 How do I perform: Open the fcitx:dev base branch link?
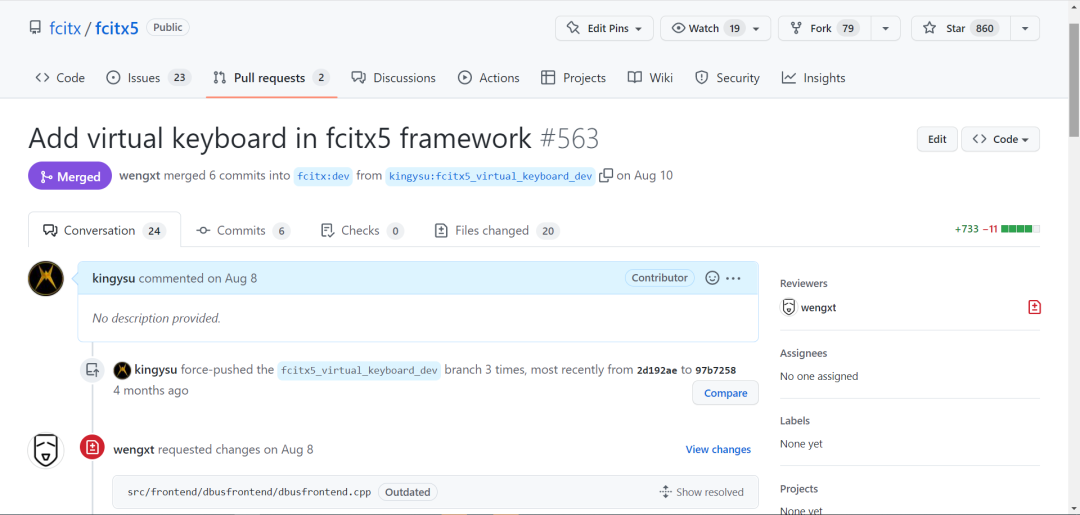(324, 176)
